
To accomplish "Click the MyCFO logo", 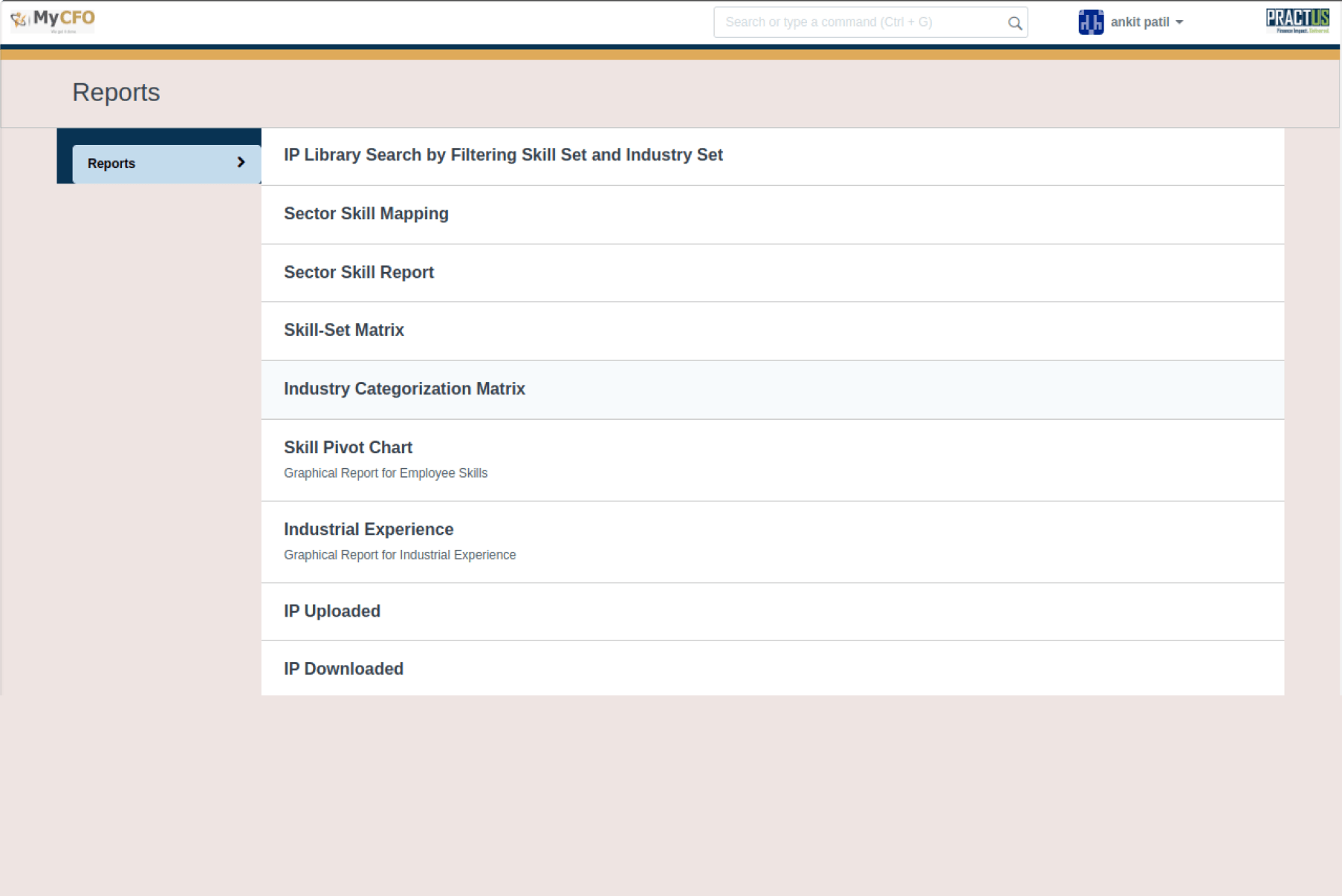I will click(x=53, y=20).
